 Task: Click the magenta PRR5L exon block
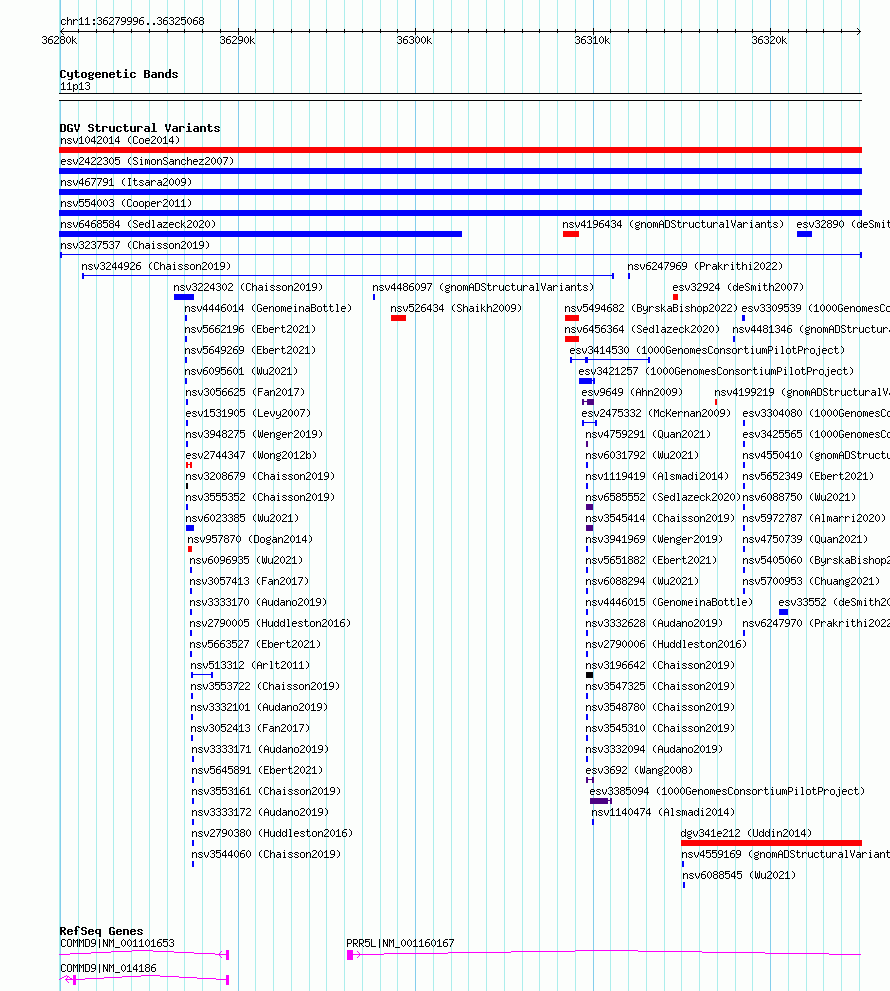pos(350,955)
